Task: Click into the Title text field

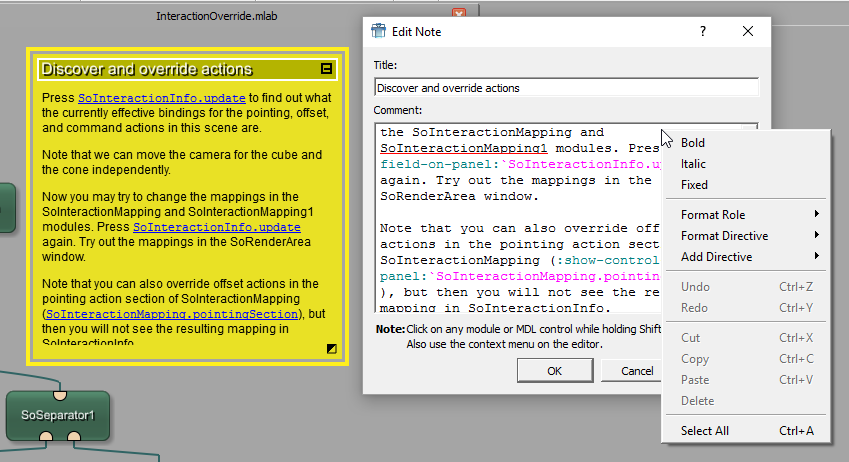Action: (x=566, y=88)
